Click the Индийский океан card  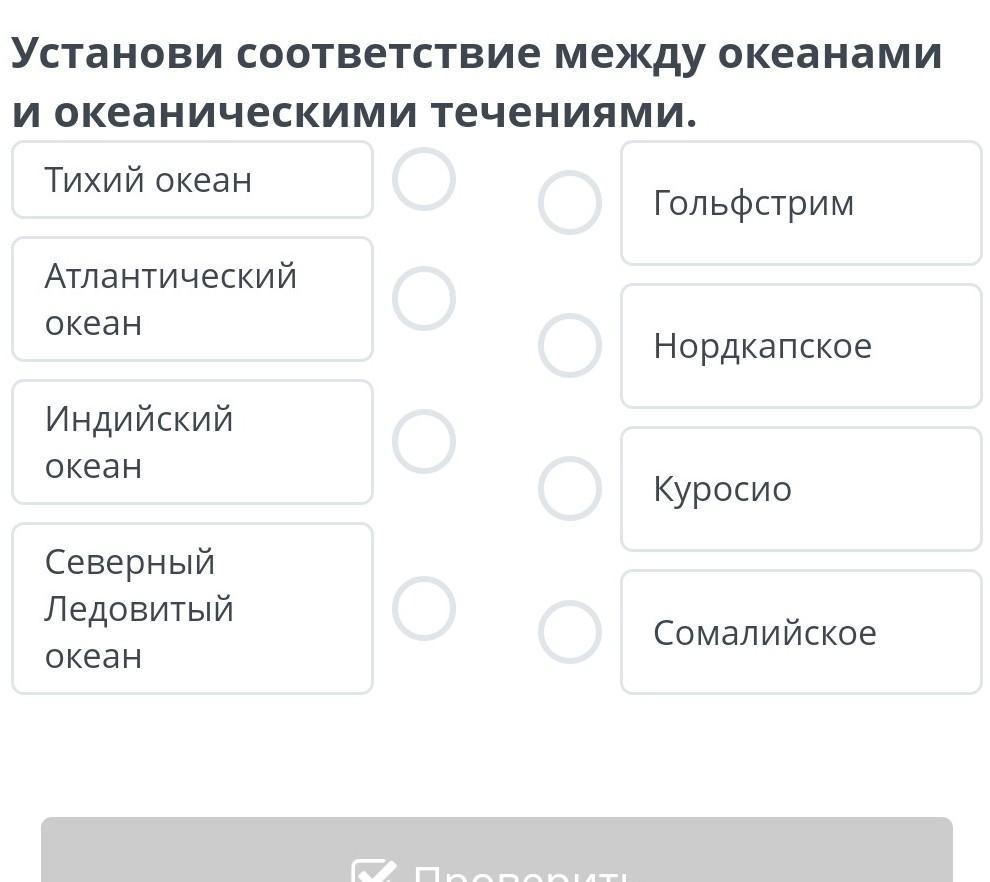pos(192,442)
